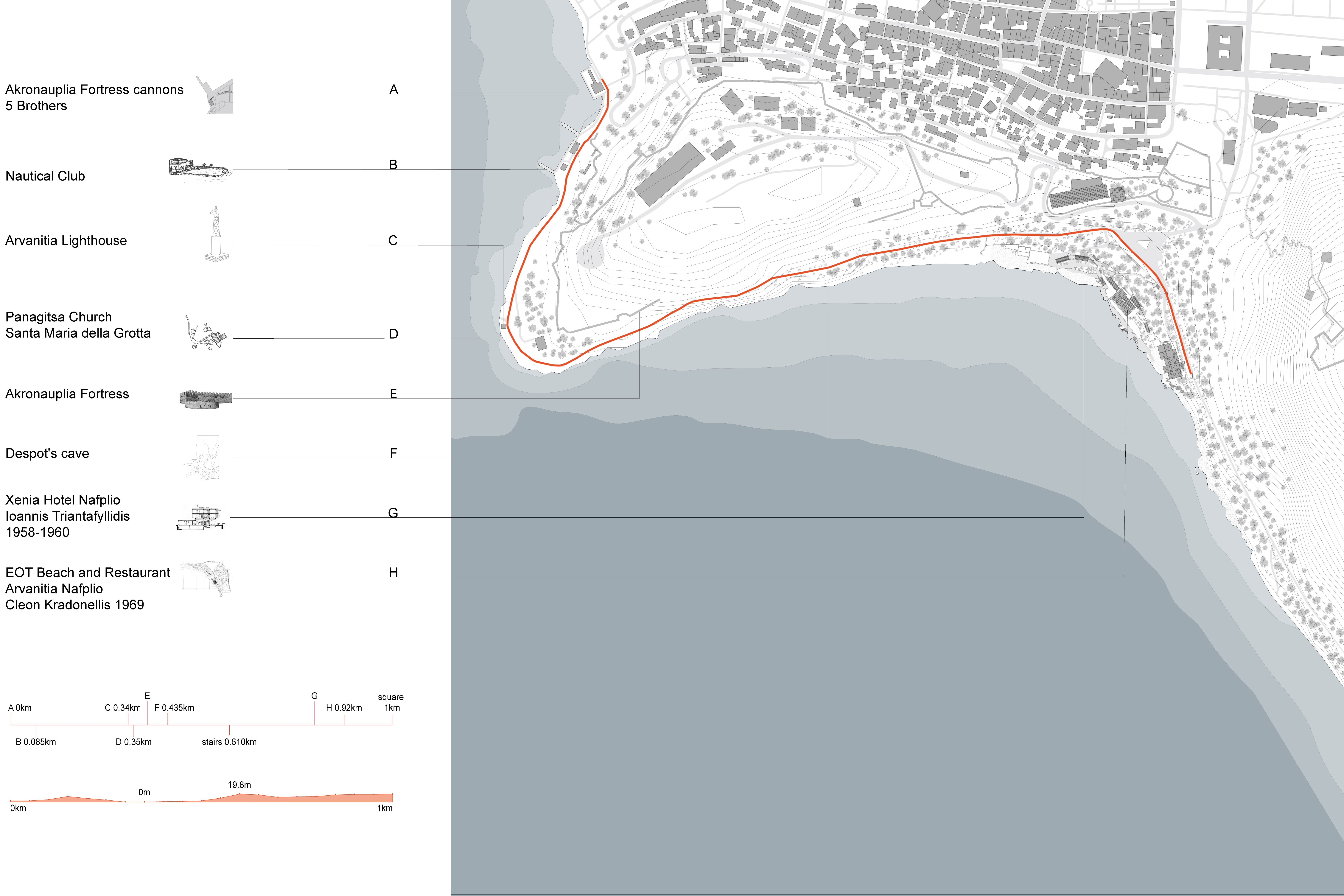Select the 'Despot's cave' legend text

47,454
